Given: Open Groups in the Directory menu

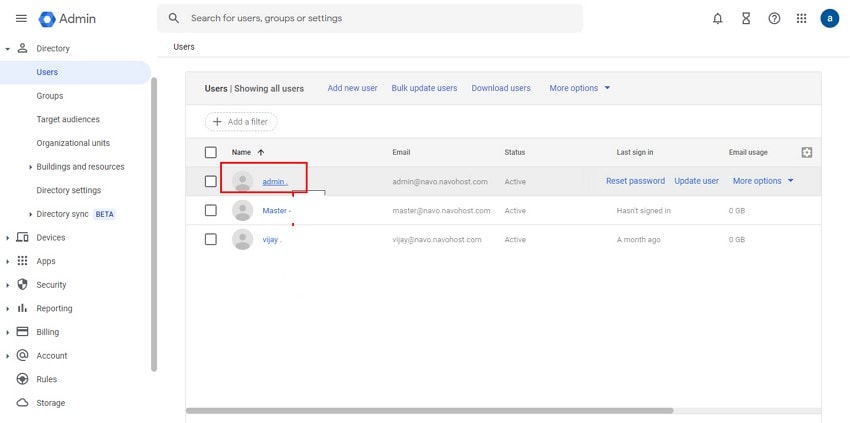Looking at the screenshot, I should click(49, 96).
